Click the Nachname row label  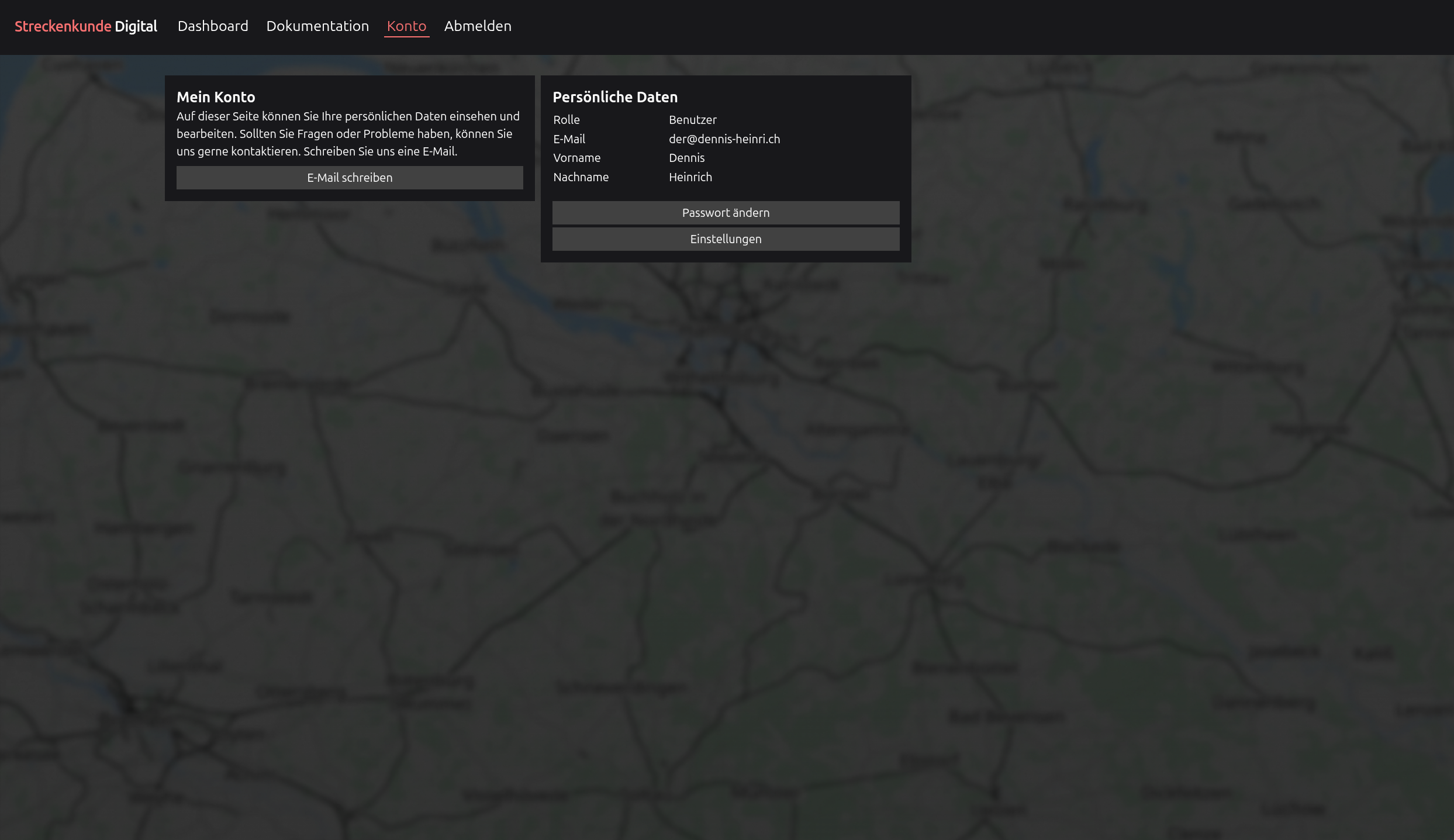click(581, 177)
